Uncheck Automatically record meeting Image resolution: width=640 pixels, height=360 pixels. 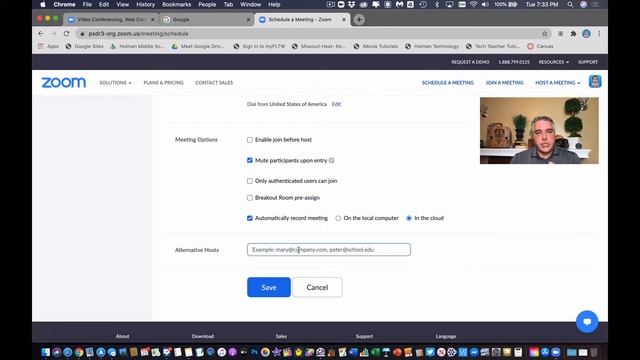coord(250,218)
